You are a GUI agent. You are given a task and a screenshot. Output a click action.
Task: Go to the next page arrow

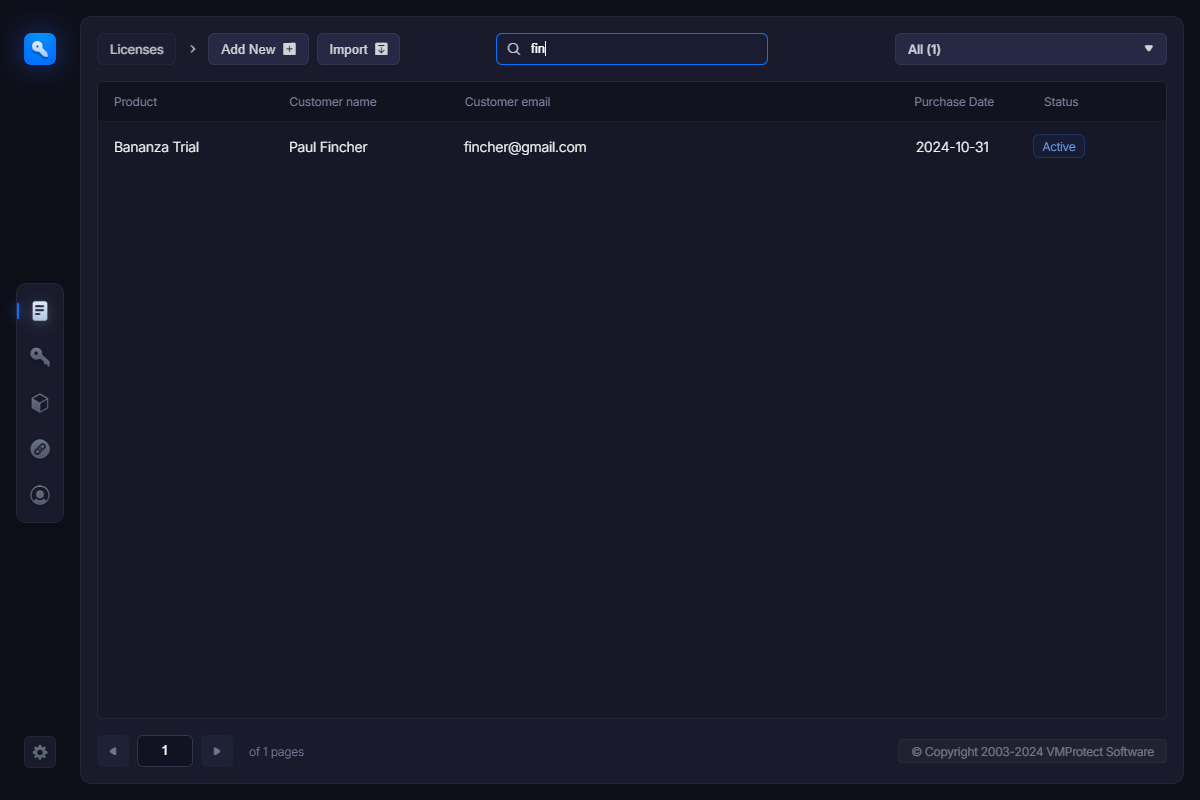[x=217, y=751]
